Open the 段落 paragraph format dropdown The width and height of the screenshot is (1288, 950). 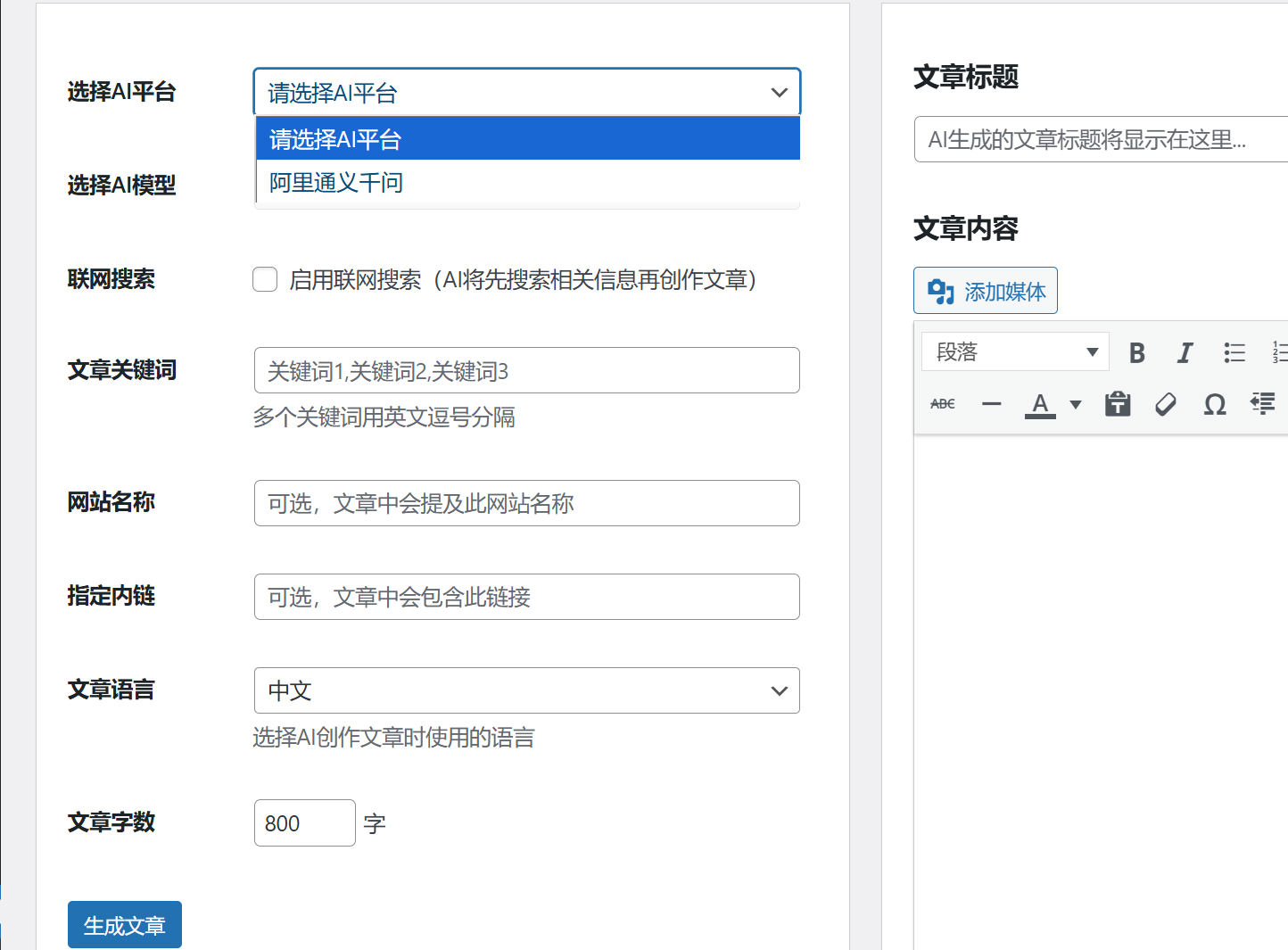click(x=1015, y=352)
